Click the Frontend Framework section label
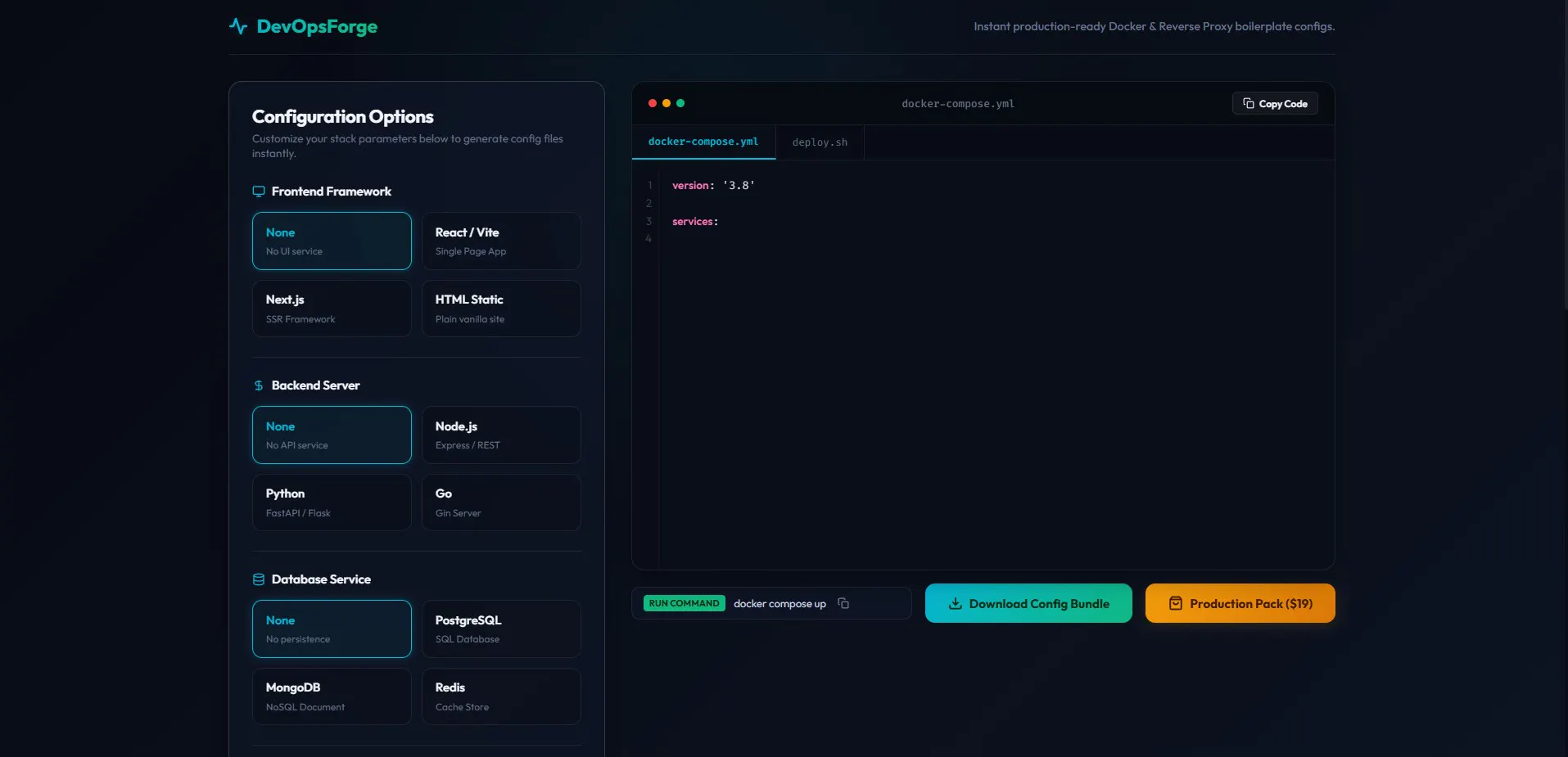Screen dimensions: 1568x757 [x=332, y=192]
